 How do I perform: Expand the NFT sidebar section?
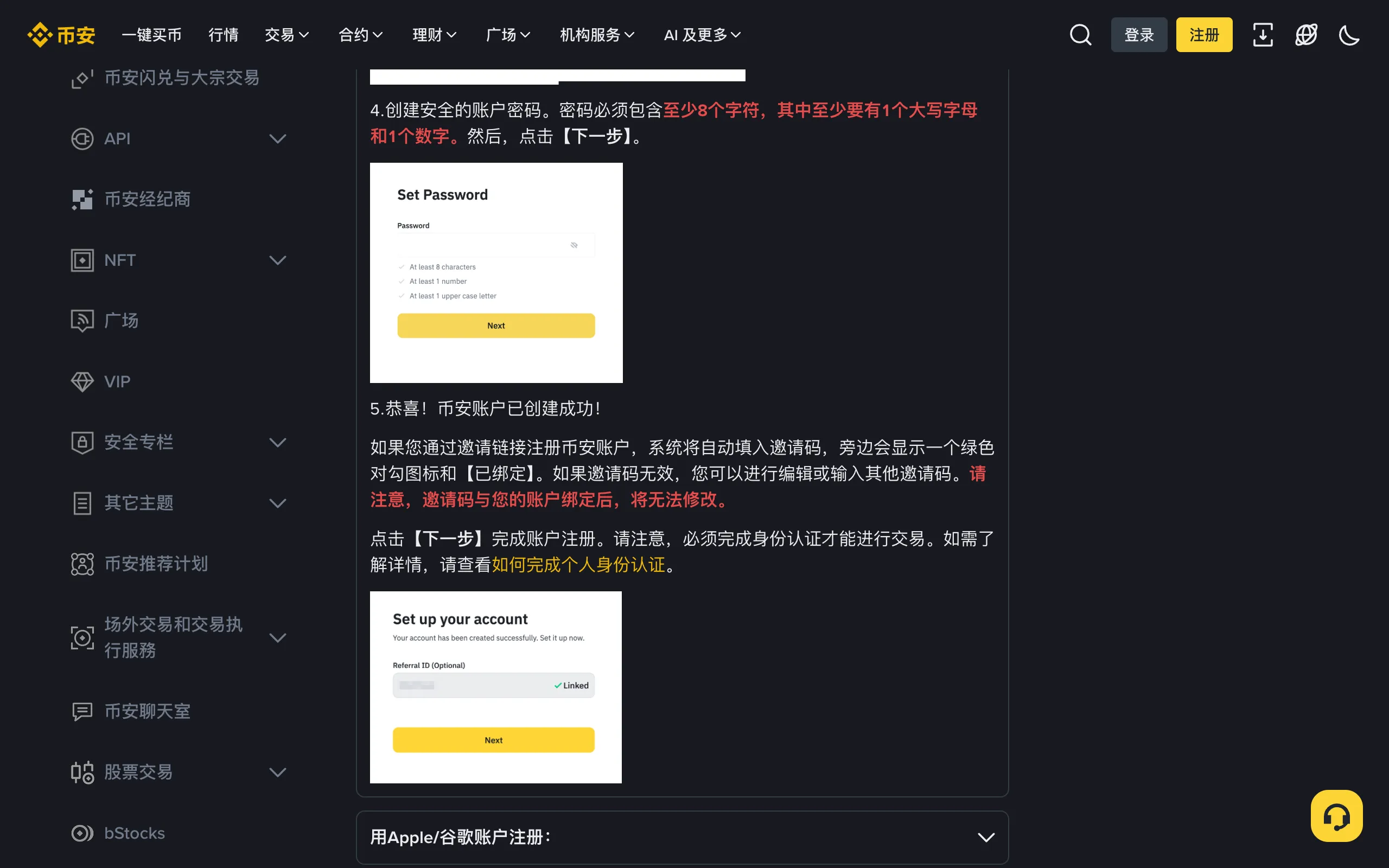click(278, 260)
